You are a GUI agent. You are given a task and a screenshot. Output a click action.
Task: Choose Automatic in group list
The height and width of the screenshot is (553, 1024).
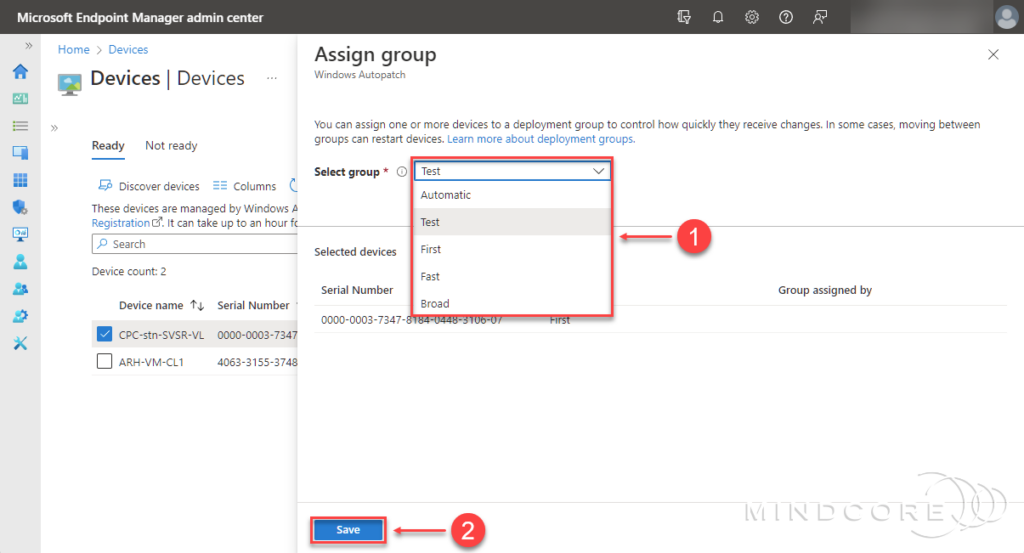point(513,195)
